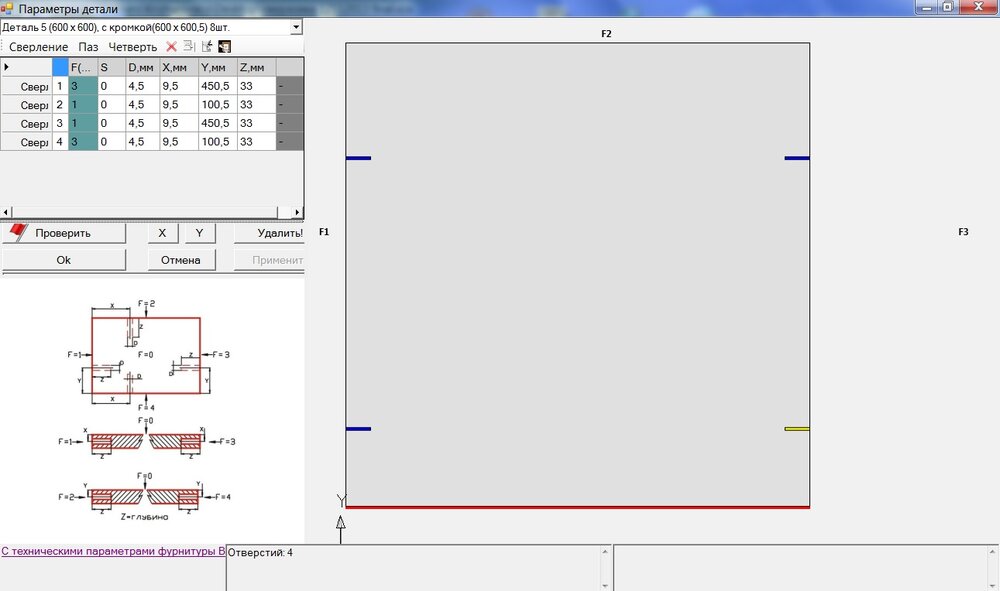
Task: Open the Паз menu
Action: [x=88, y=47]
